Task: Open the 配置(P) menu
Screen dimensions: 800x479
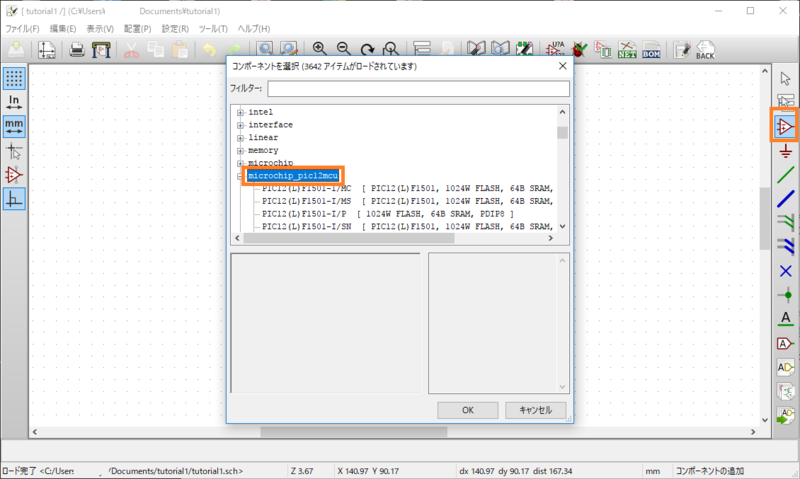Action: tap(137, 29)
